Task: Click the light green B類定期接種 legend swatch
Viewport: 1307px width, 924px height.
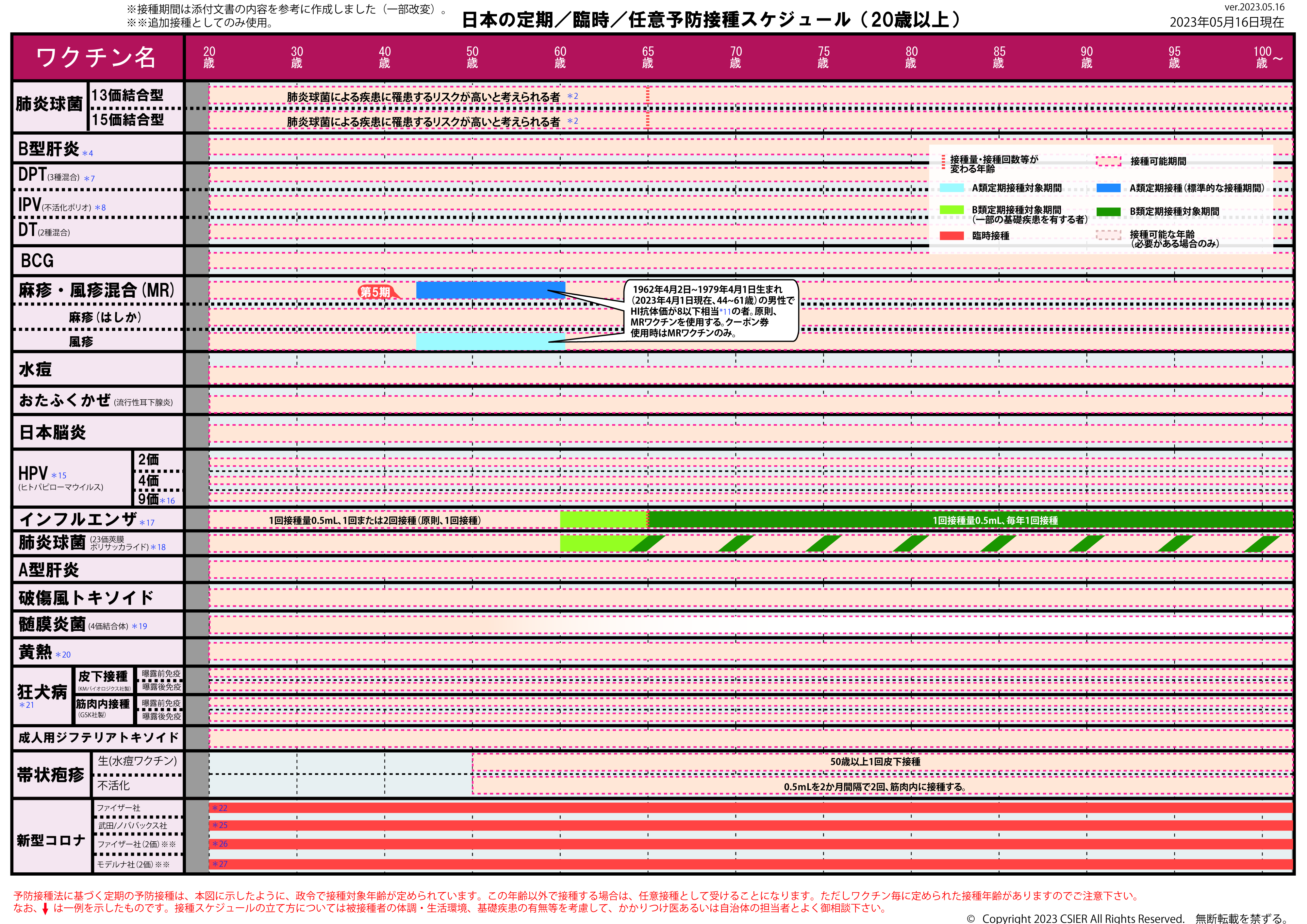Action: [x=951, y=210]
